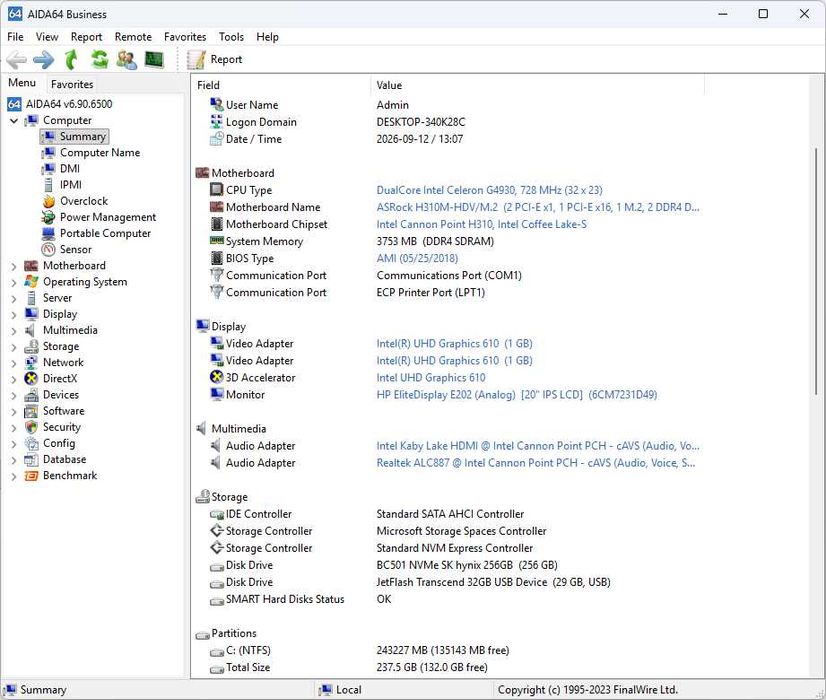The image size is (826, 700).
Task: Expand the Operating System tree node
Action: point(14,283)
